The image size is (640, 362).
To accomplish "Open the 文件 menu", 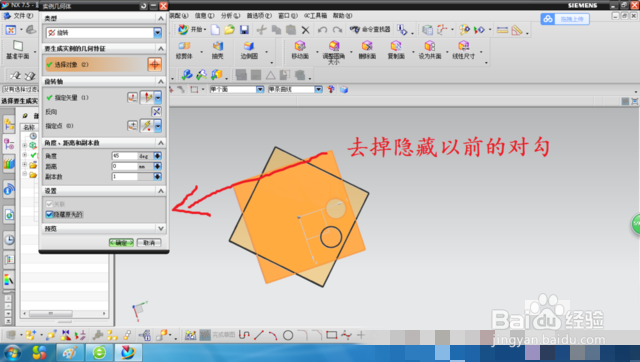I will click(x=20, y=16).
